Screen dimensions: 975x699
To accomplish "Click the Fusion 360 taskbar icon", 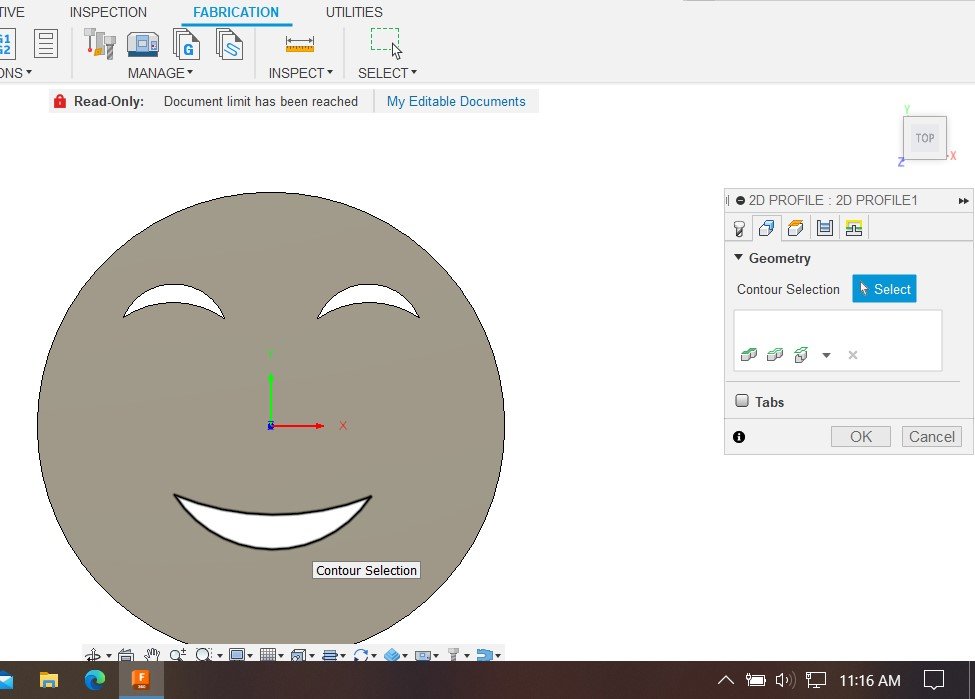I will pyautogui.click(x=141, y=680).
